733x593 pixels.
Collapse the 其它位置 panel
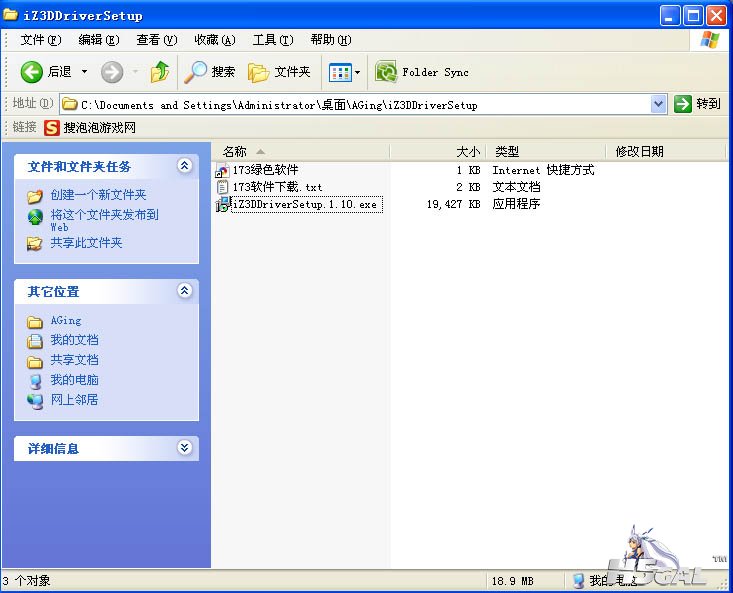(184, 291)
